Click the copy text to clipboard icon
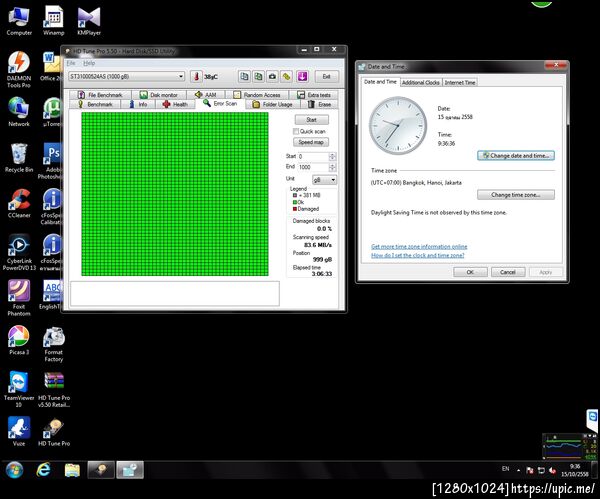 coord(244,77)
